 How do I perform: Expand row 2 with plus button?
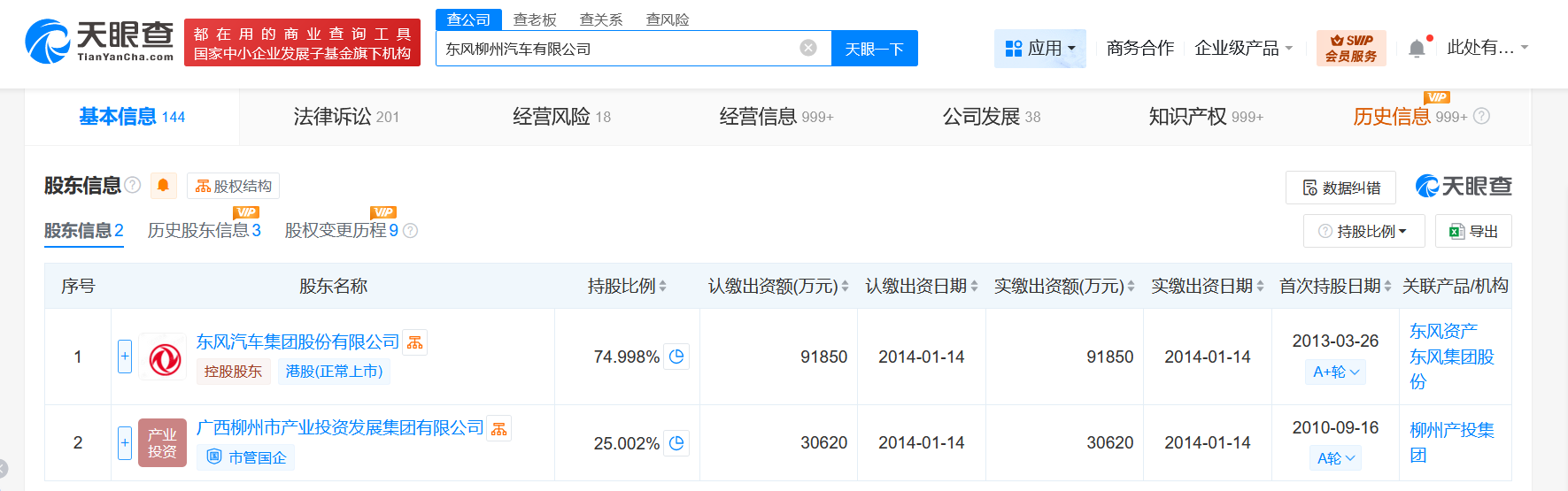pyautogui.click(x=125, y=442)
